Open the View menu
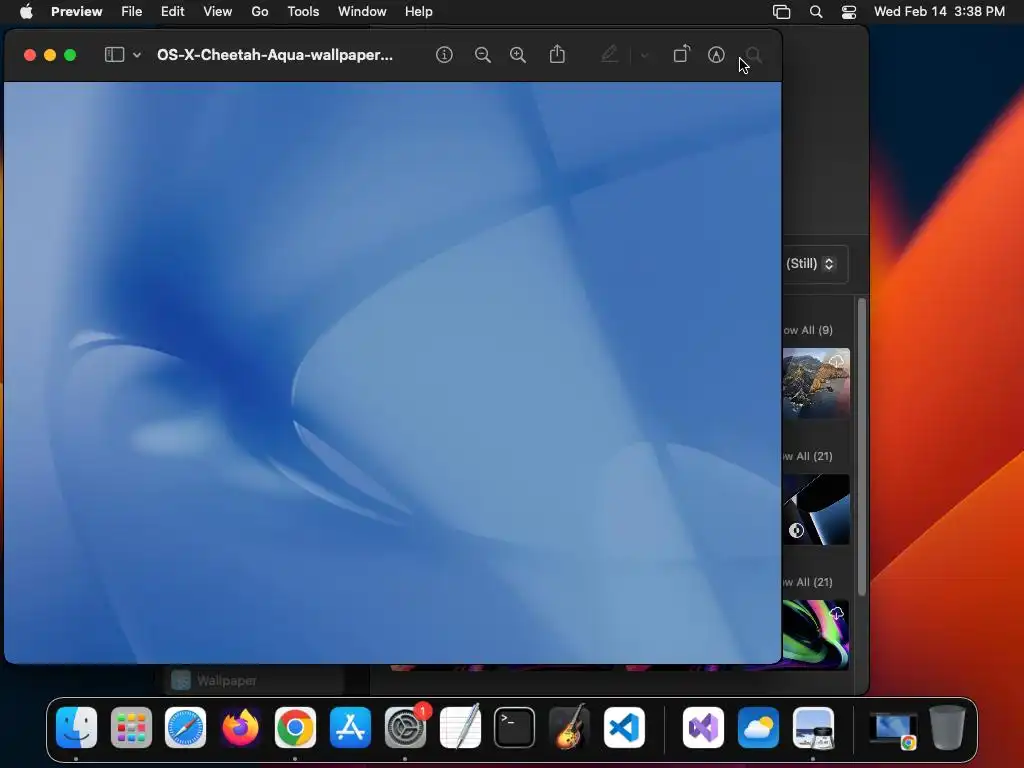This screenshot has width=1024, height=768. pyautogui.click(x=217, y=12)
